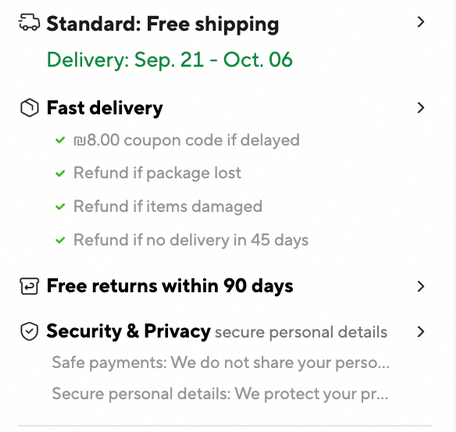Expand Free returns within 90 days chevron

(421, 286)
